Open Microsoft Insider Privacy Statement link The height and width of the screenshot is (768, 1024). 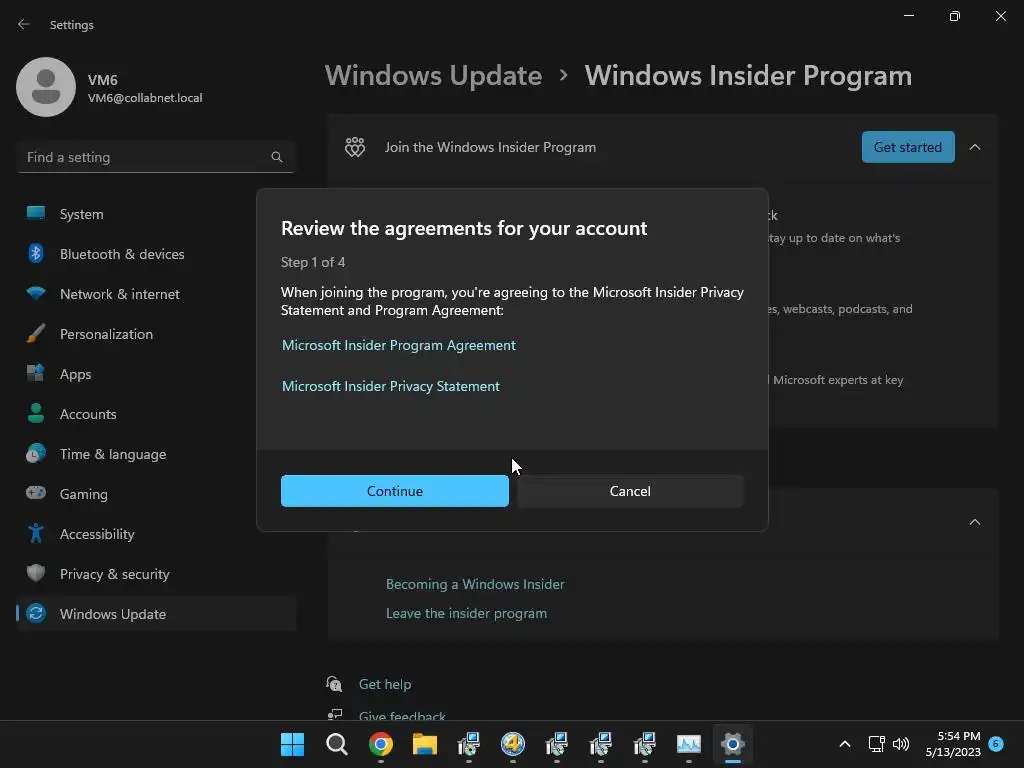(391, 387)
